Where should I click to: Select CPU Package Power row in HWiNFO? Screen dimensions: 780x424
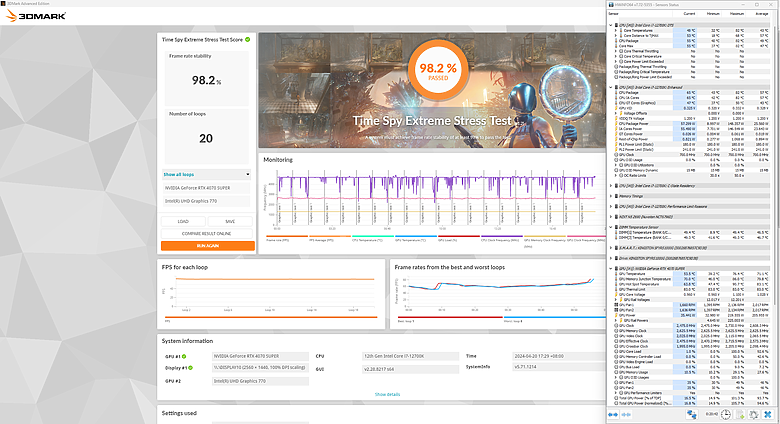tap(690, 123)
